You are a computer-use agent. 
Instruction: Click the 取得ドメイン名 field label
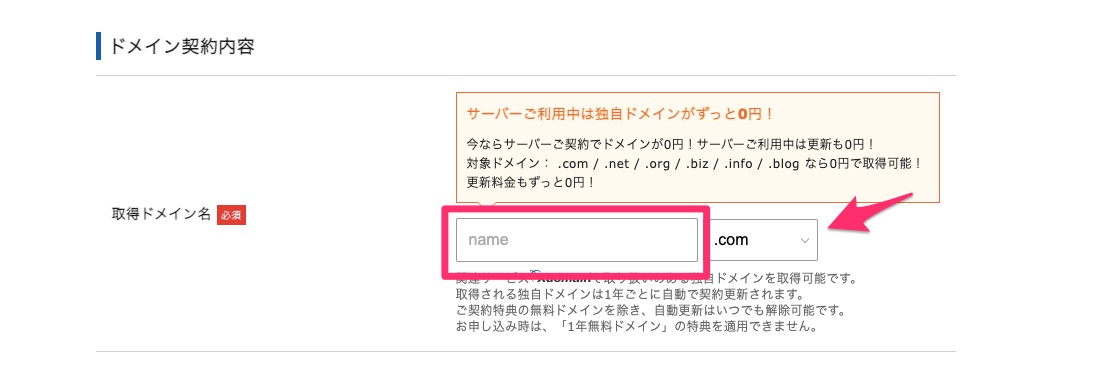[162, 214]
